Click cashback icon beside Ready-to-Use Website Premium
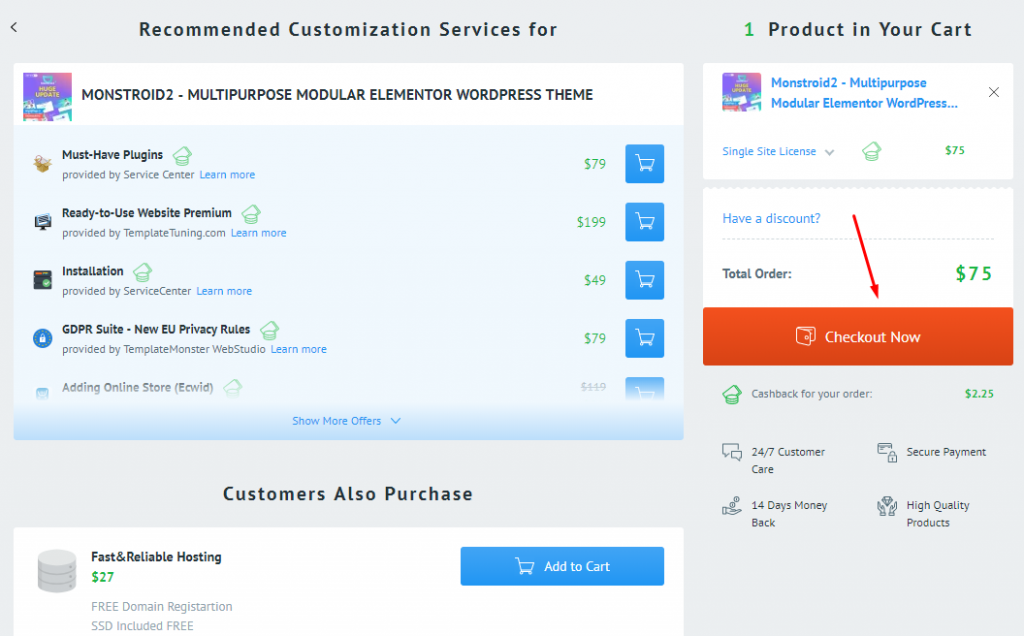 coord(251,214)
